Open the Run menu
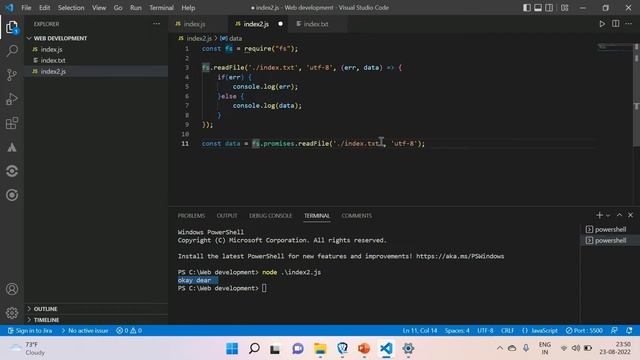 click(136, 8)
